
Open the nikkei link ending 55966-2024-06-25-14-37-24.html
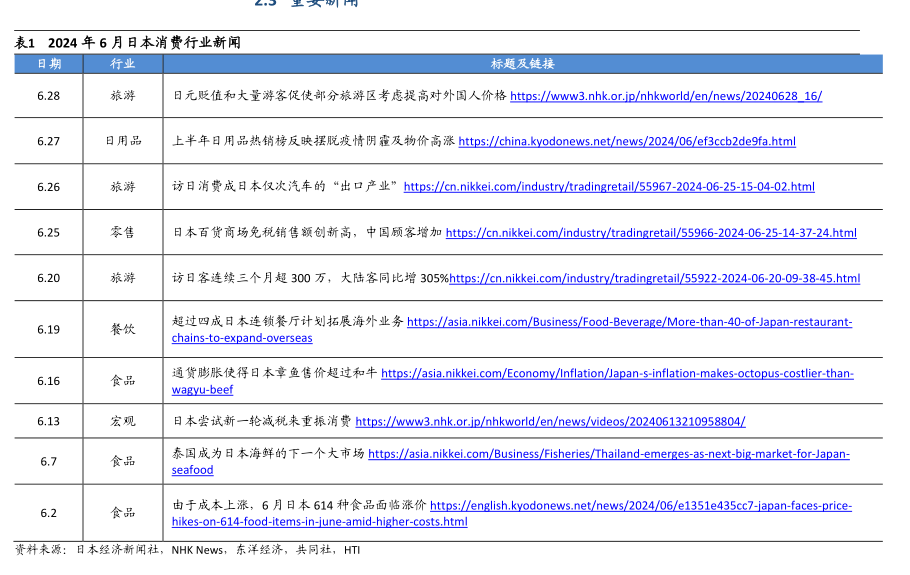pos(651,232)
